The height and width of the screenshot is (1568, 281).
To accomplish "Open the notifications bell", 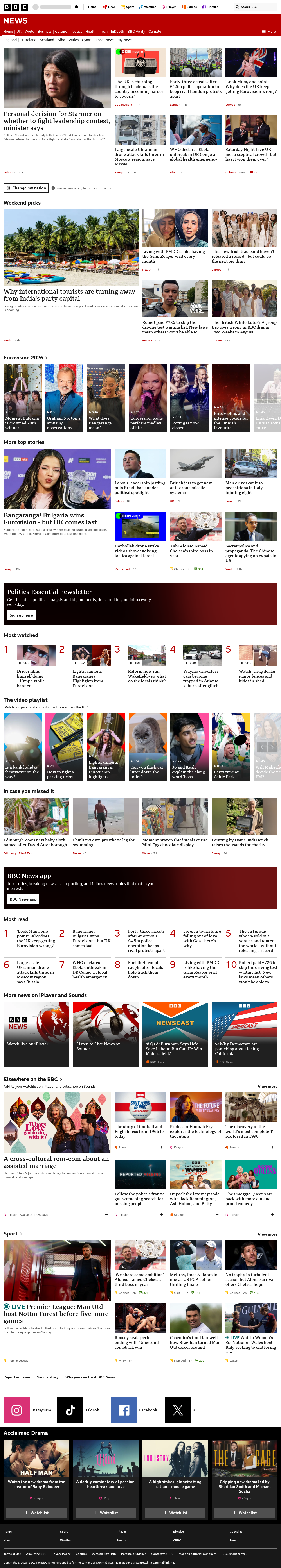I will [x=76, y=7].
